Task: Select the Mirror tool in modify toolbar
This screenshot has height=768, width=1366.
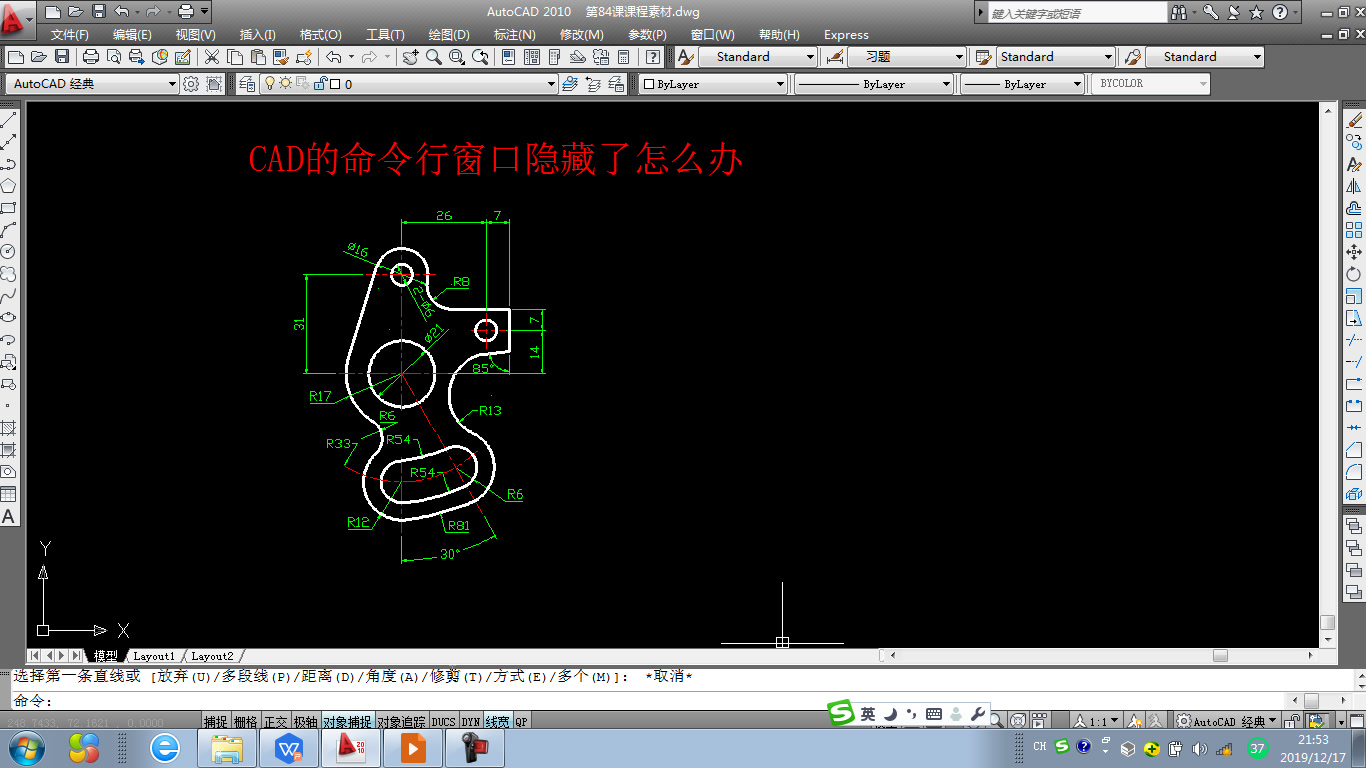Action: [1355, 186]
